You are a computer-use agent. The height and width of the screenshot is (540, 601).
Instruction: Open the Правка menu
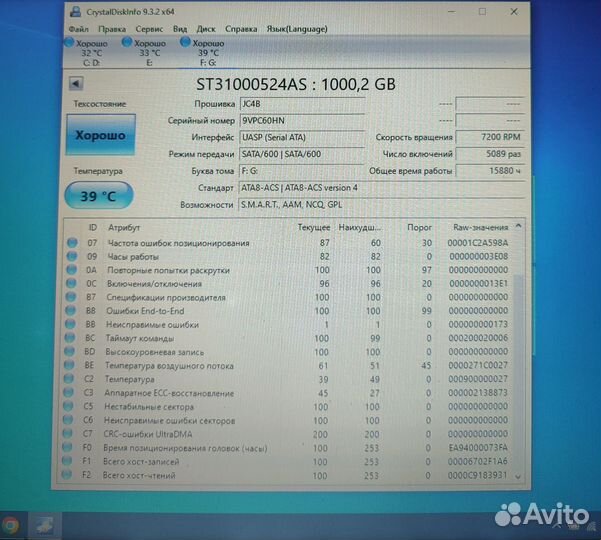coord(112,29)
